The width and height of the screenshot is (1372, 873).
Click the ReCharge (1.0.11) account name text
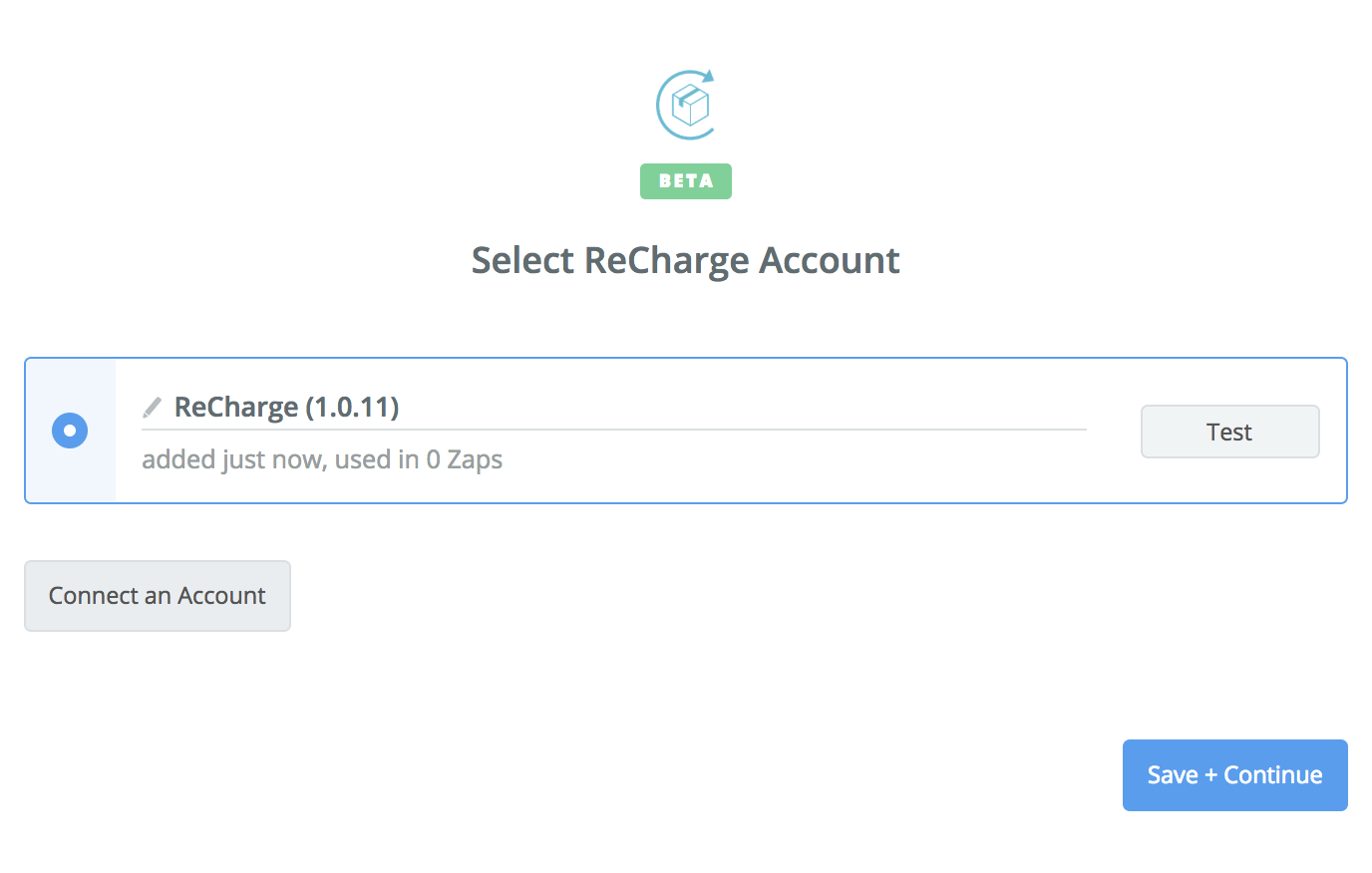[x=287, y=408]
